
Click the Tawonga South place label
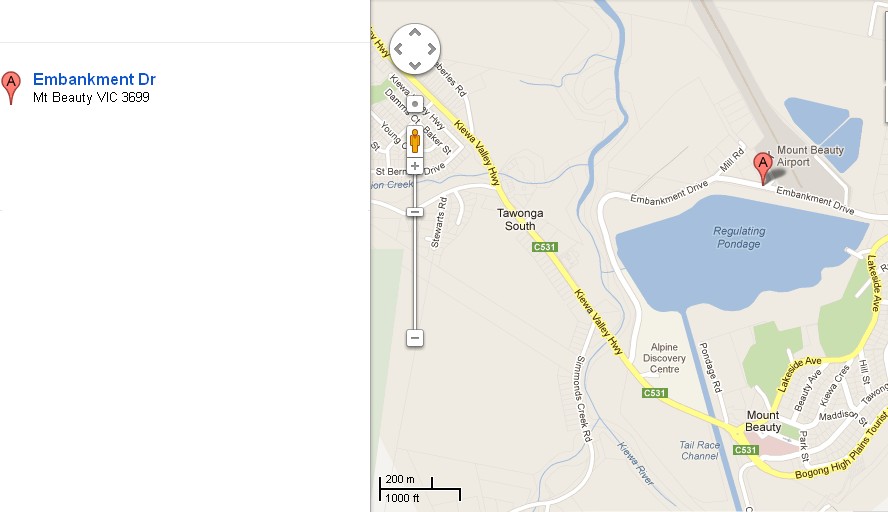click(x=520, y=220)
